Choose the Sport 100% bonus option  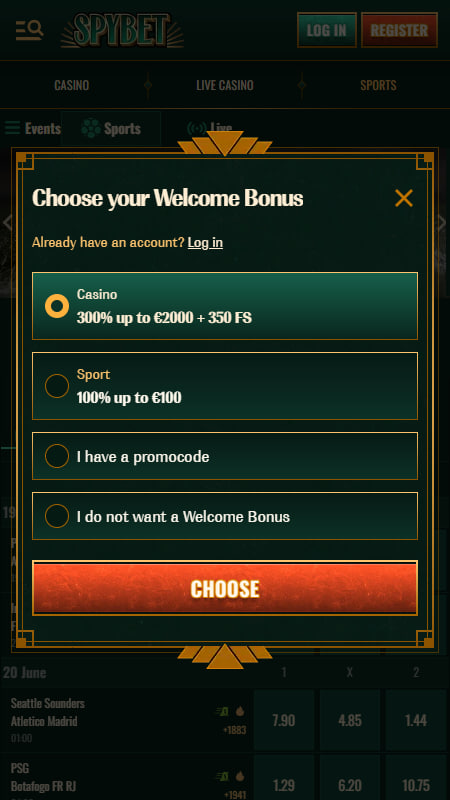click(x=225, y=386)
